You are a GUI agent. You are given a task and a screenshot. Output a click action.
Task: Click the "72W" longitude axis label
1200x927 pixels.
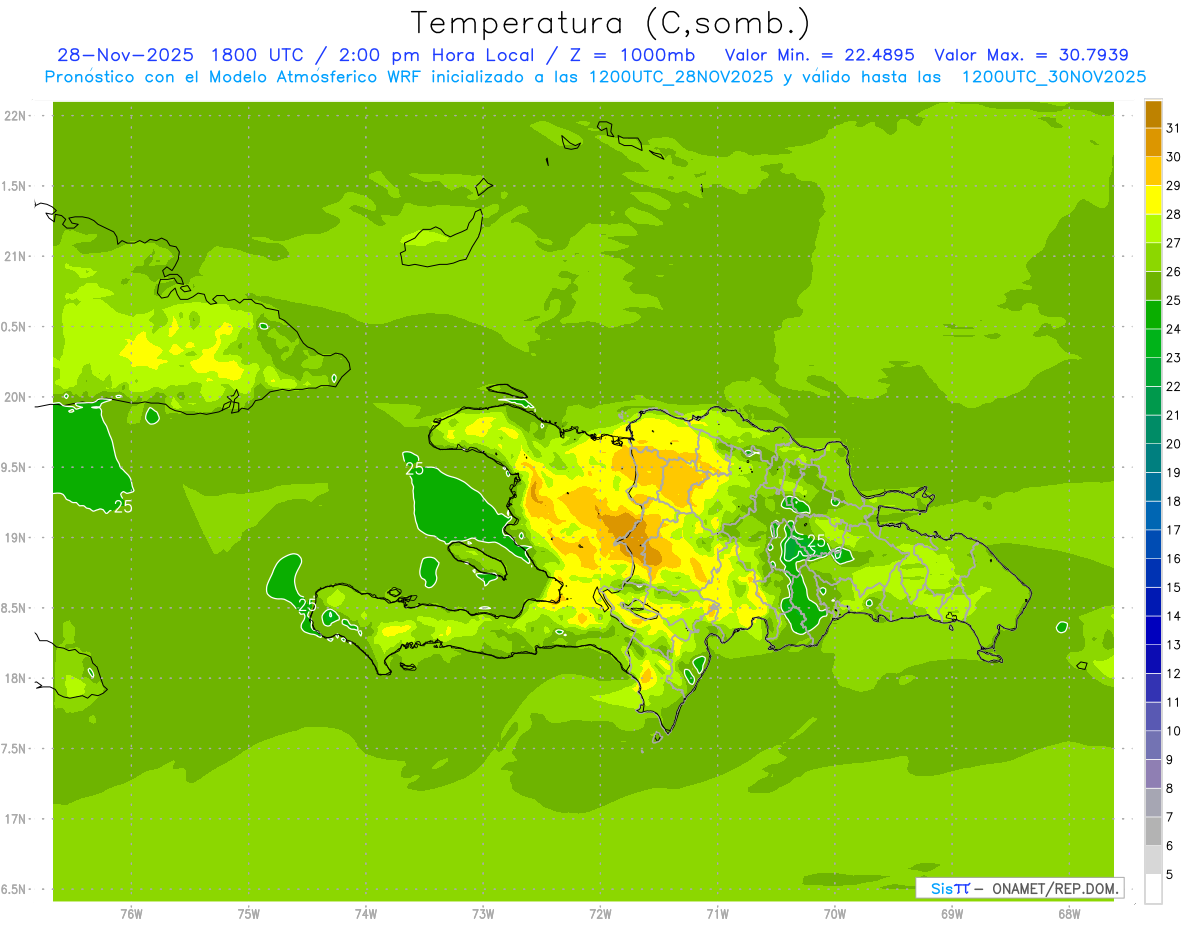[600, 913]
